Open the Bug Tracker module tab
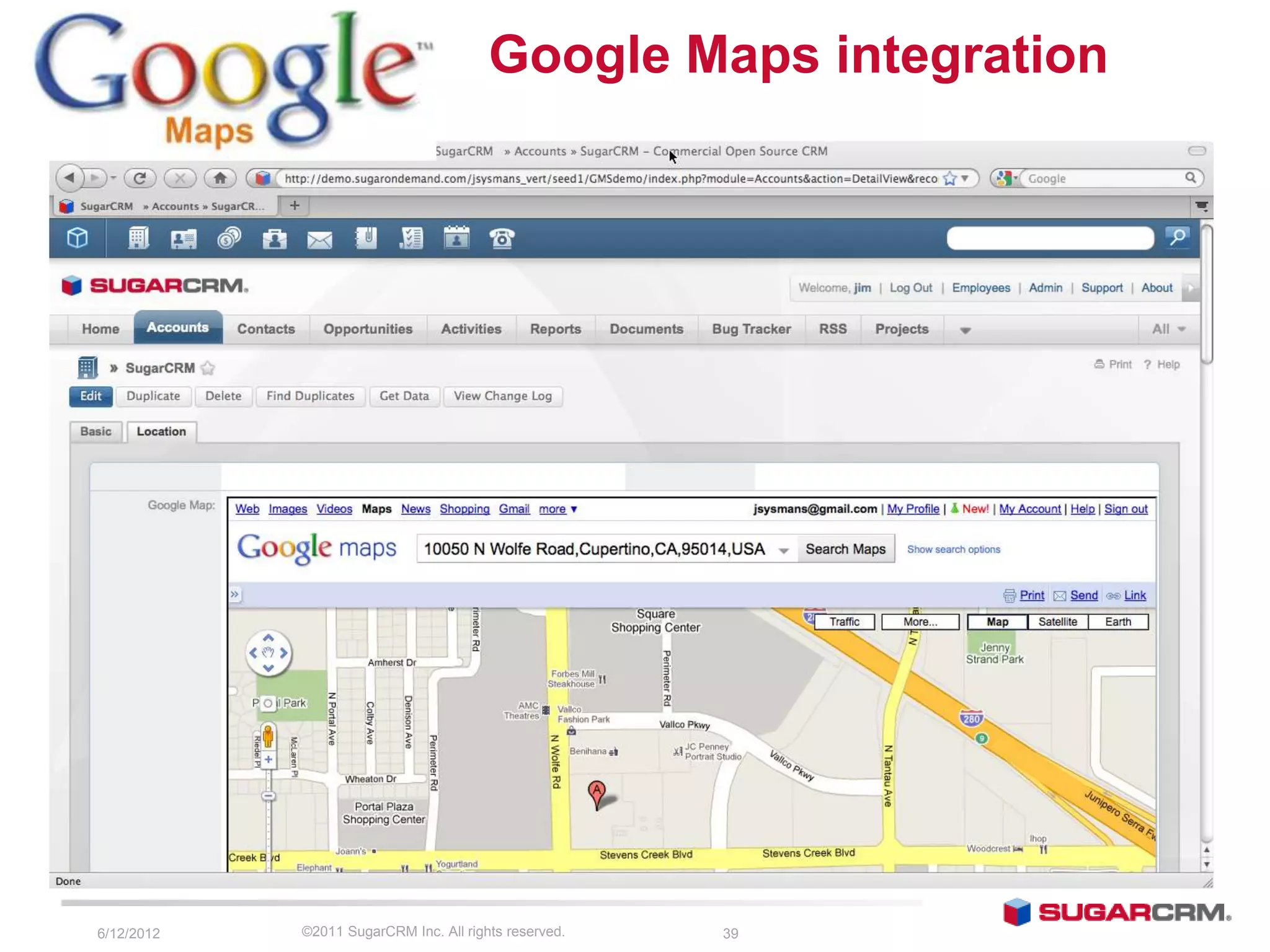This screenshot has height=952, width=1270. click(x=752, y=329)
